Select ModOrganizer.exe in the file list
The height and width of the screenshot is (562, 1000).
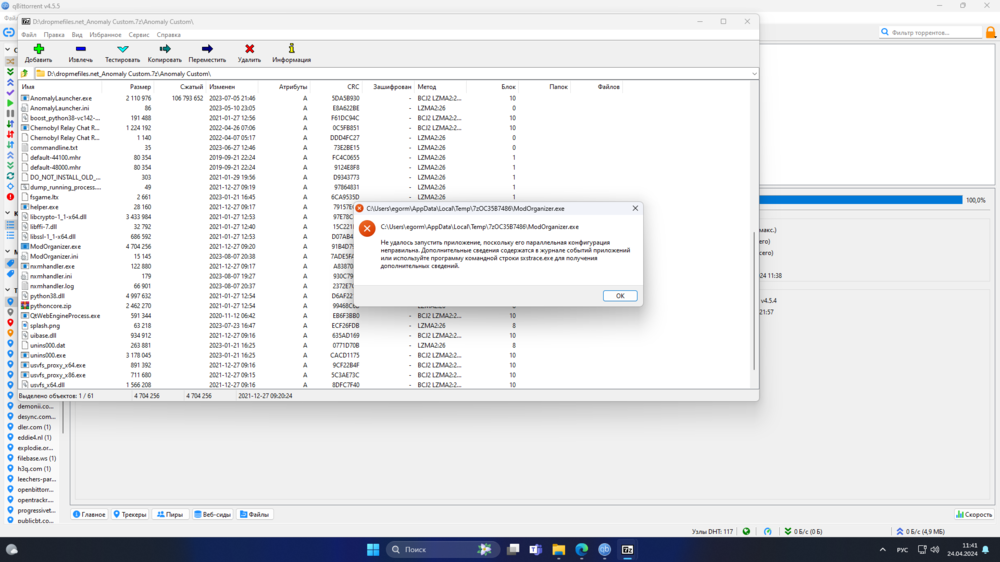55,246
